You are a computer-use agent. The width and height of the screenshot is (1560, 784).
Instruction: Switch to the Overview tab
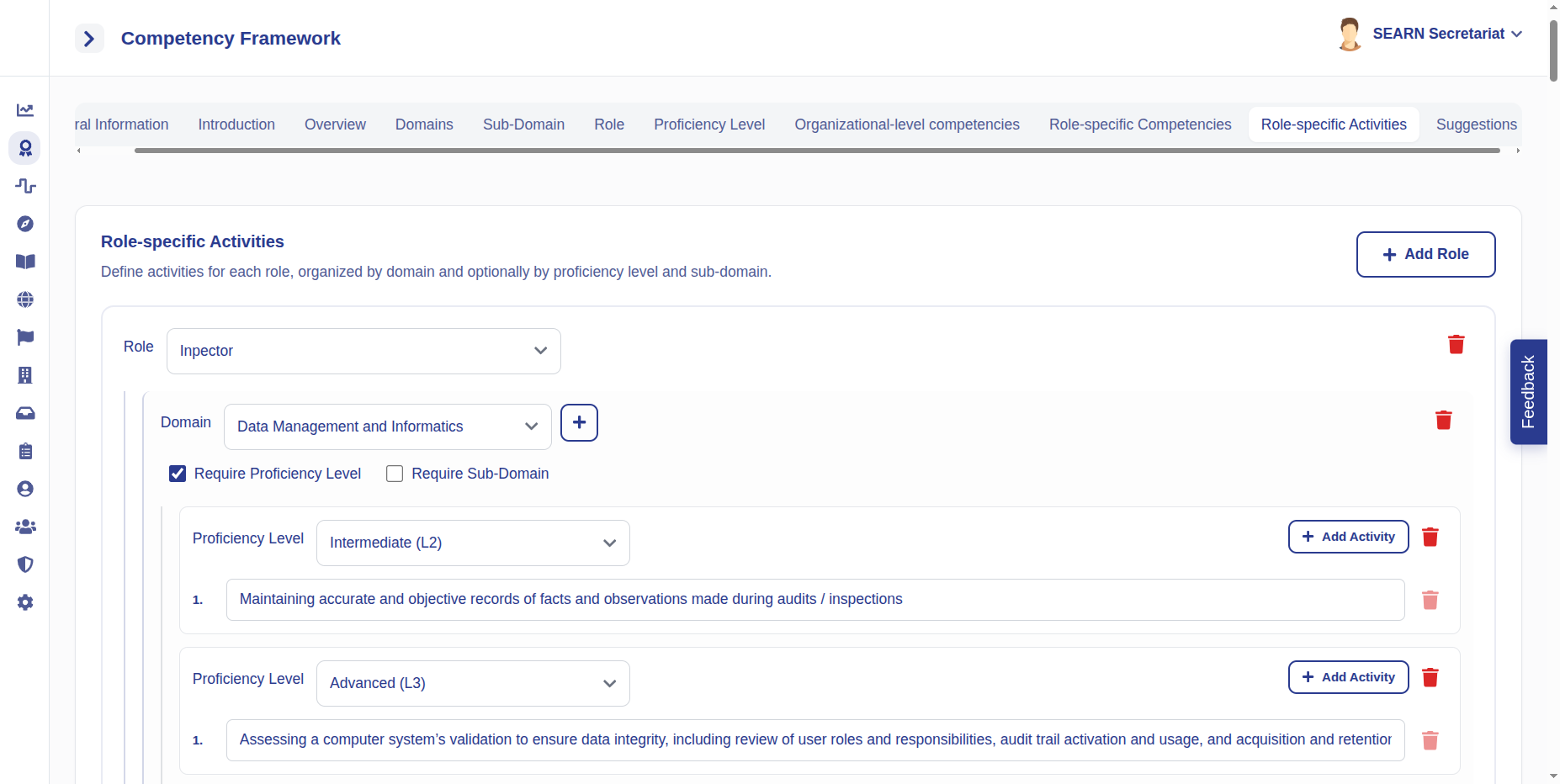[x=335, y=124]
